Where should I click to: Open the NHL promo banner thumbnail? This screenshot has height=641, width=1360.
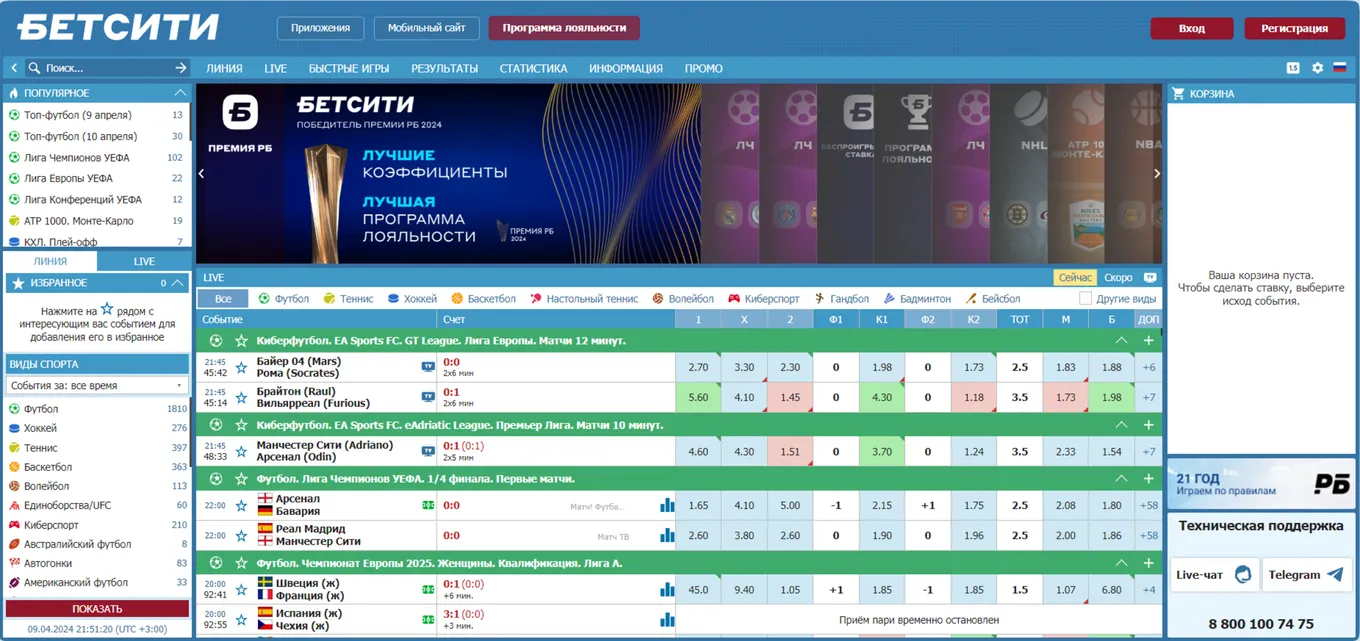click(x=1017, y=173)
